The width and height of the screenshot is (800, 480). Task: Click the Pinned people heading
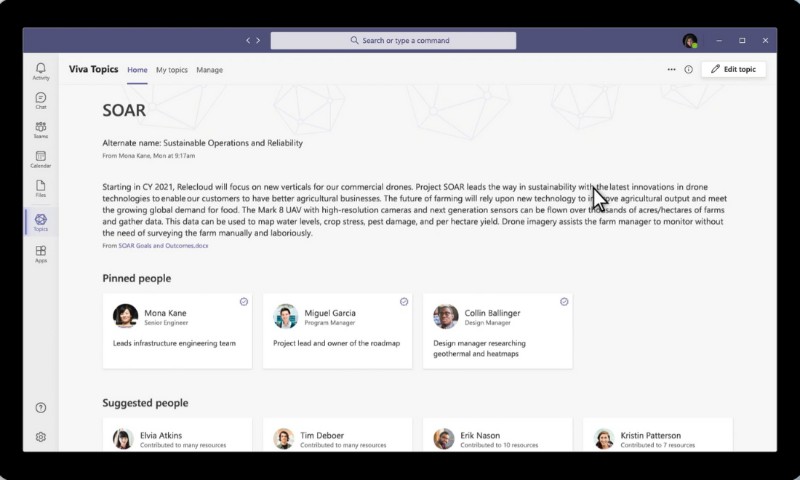point(137,279)
